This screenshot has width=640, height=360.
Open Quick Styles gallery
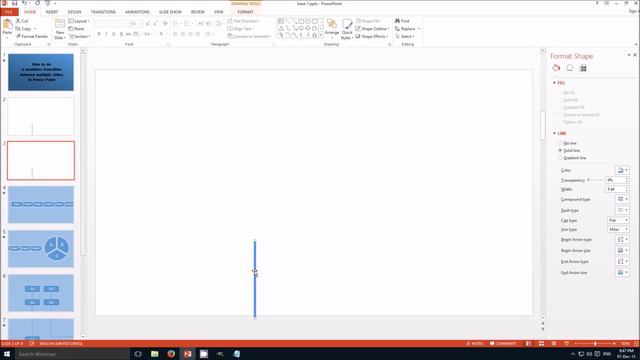point(347,29)
